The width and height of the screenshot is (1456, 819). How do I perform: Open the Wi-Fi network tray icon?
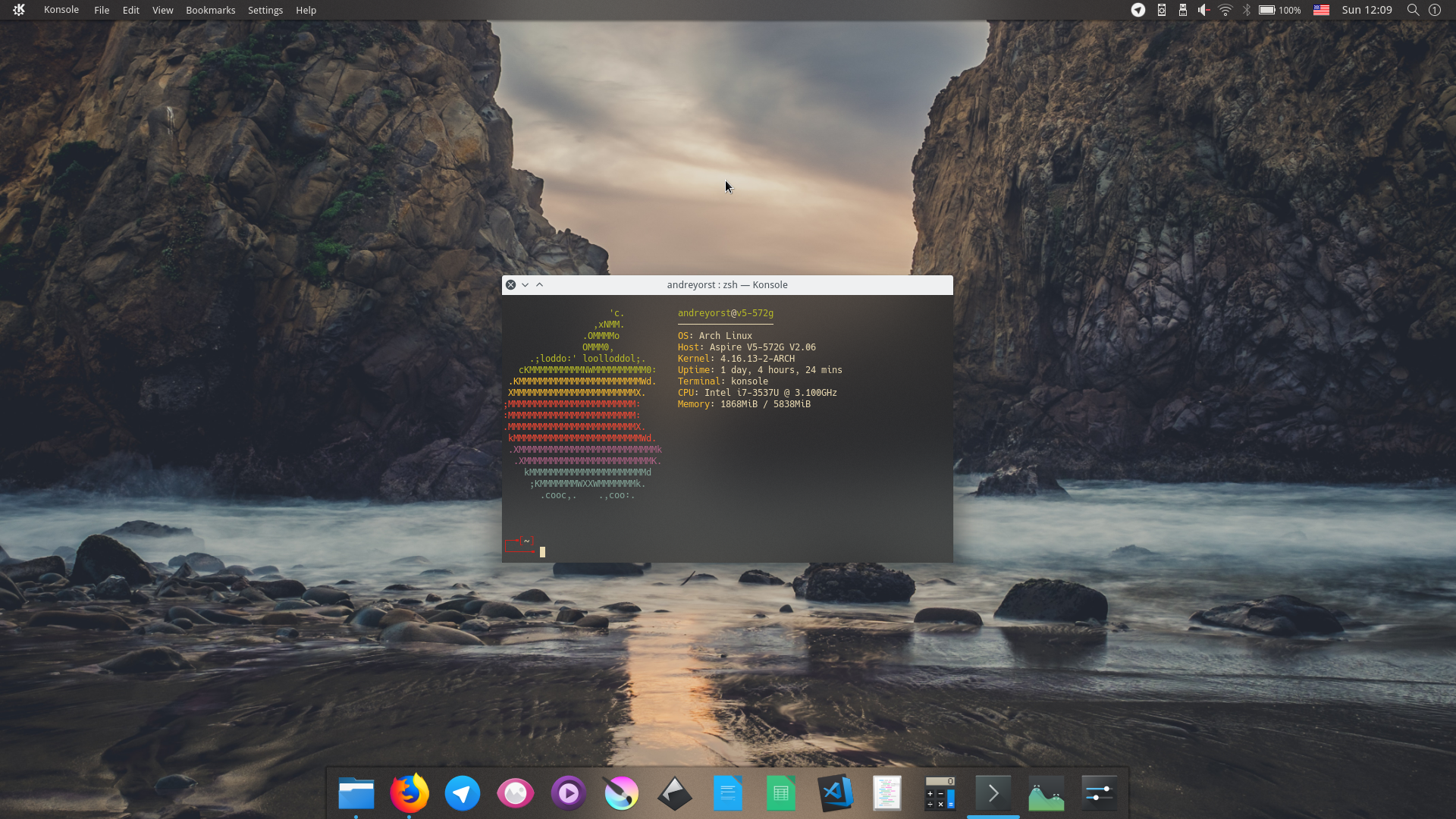(x=1225, y=10)
